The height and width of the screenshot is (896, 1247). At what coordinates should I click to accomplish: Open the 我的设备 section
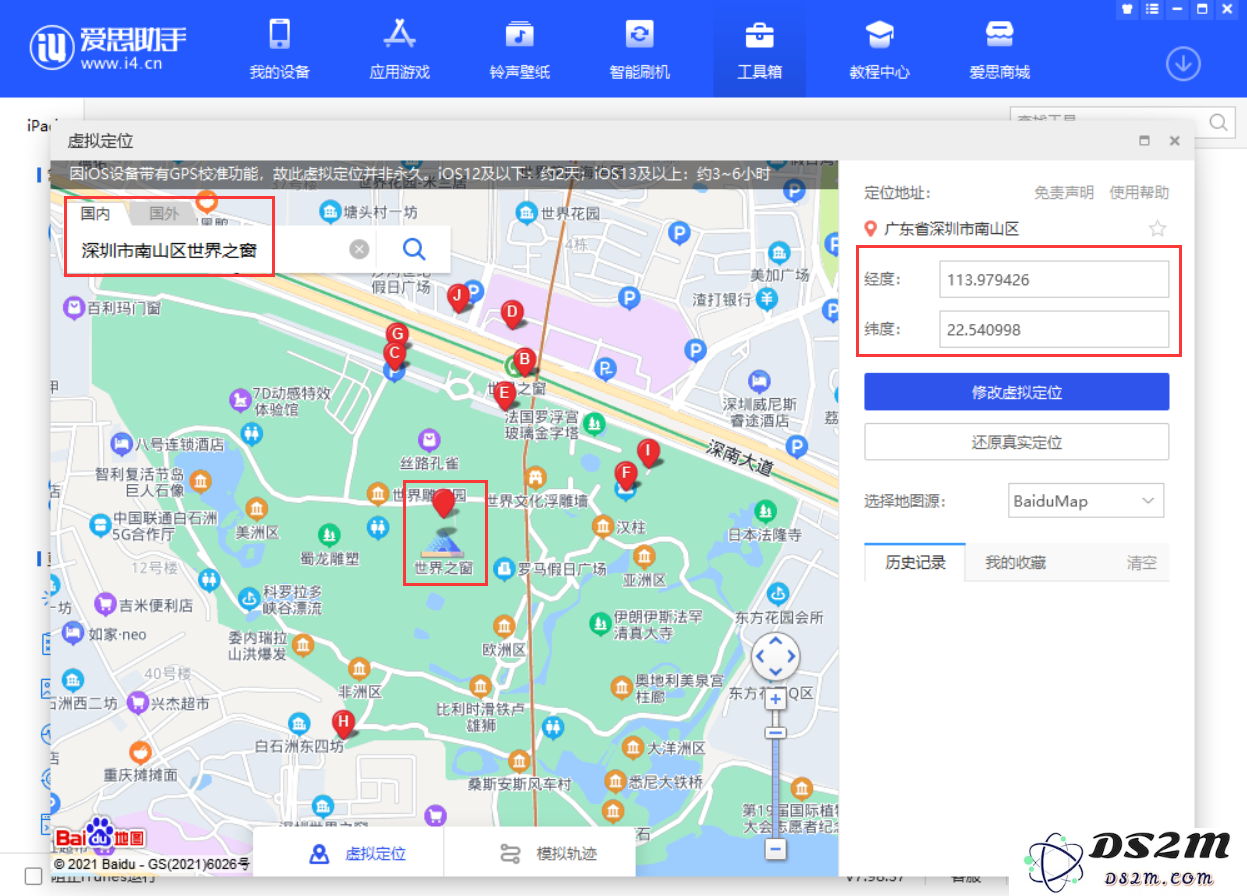click(x=279, y=49)
